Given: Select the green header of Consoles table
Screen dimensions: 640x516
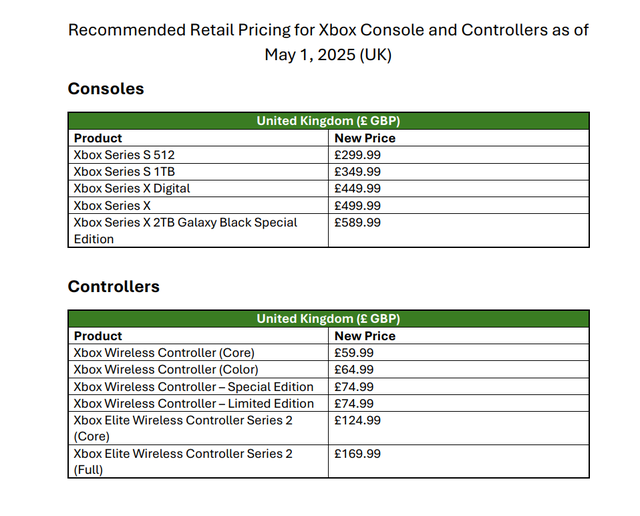Looking at the screenshot, I should click(x=328, y=121).
